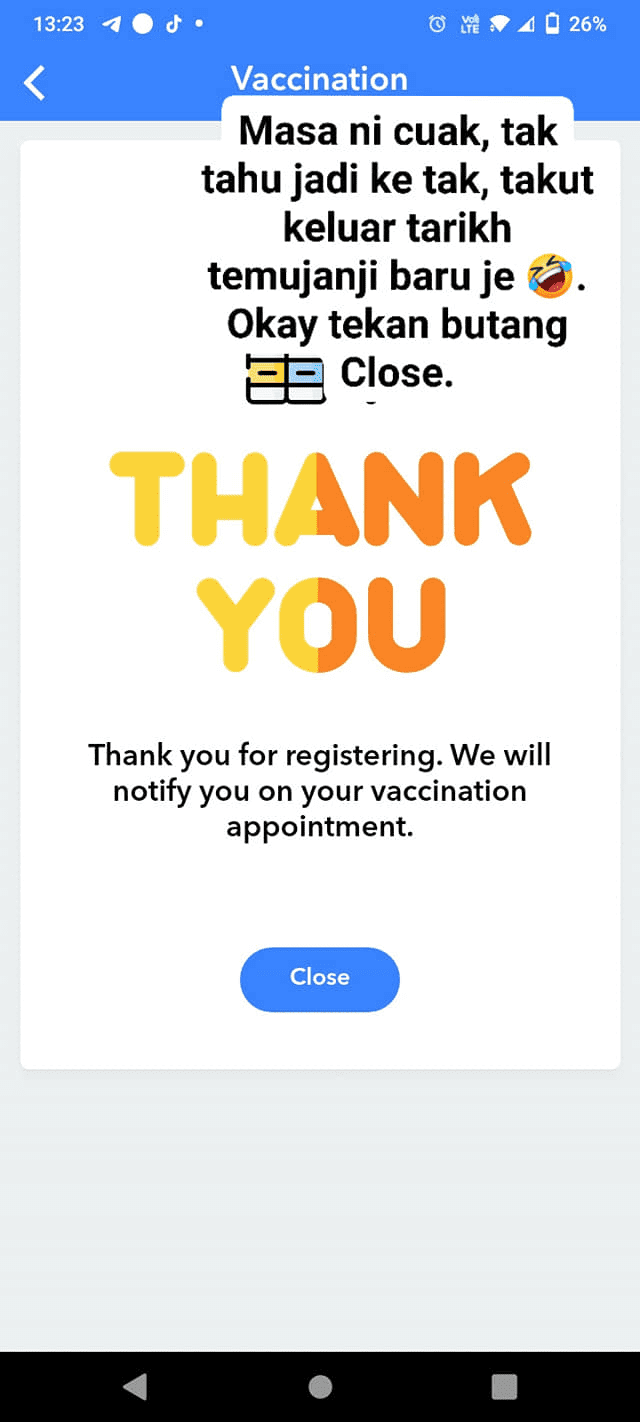
Task: Tap the 26% battery percentage
Action: pyautogui.click(x=588, y=25)
